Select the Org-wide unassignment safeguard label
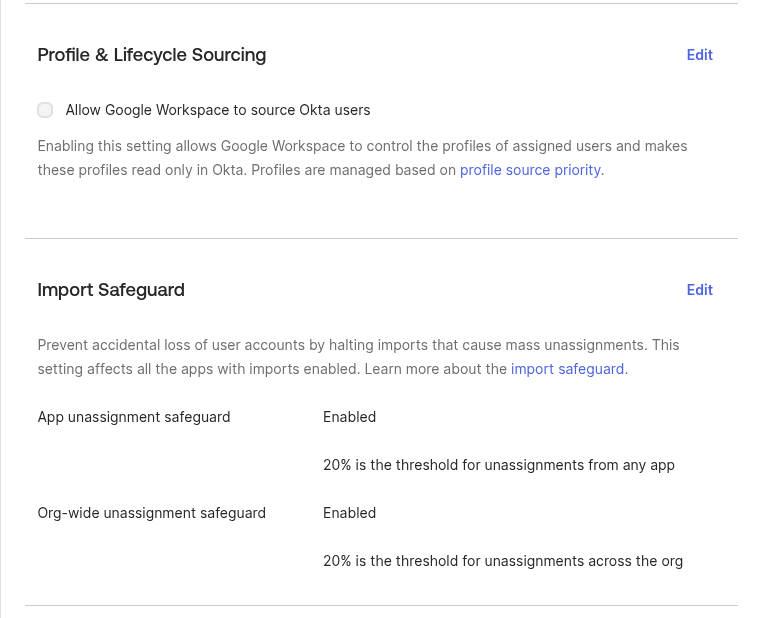Viewport: 770px width, 618px height. (152, 513)
